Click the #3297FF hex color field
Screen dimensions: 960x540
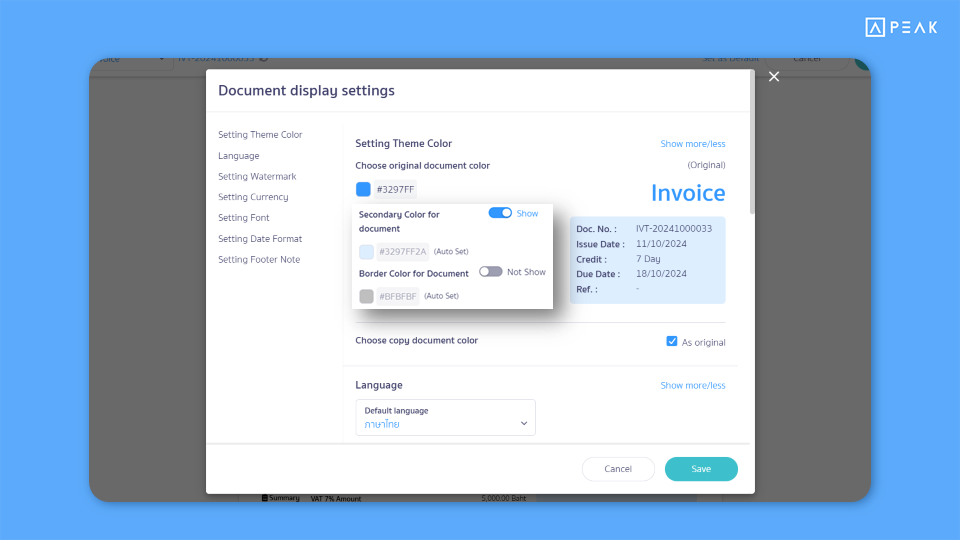(x=395, y=190)
